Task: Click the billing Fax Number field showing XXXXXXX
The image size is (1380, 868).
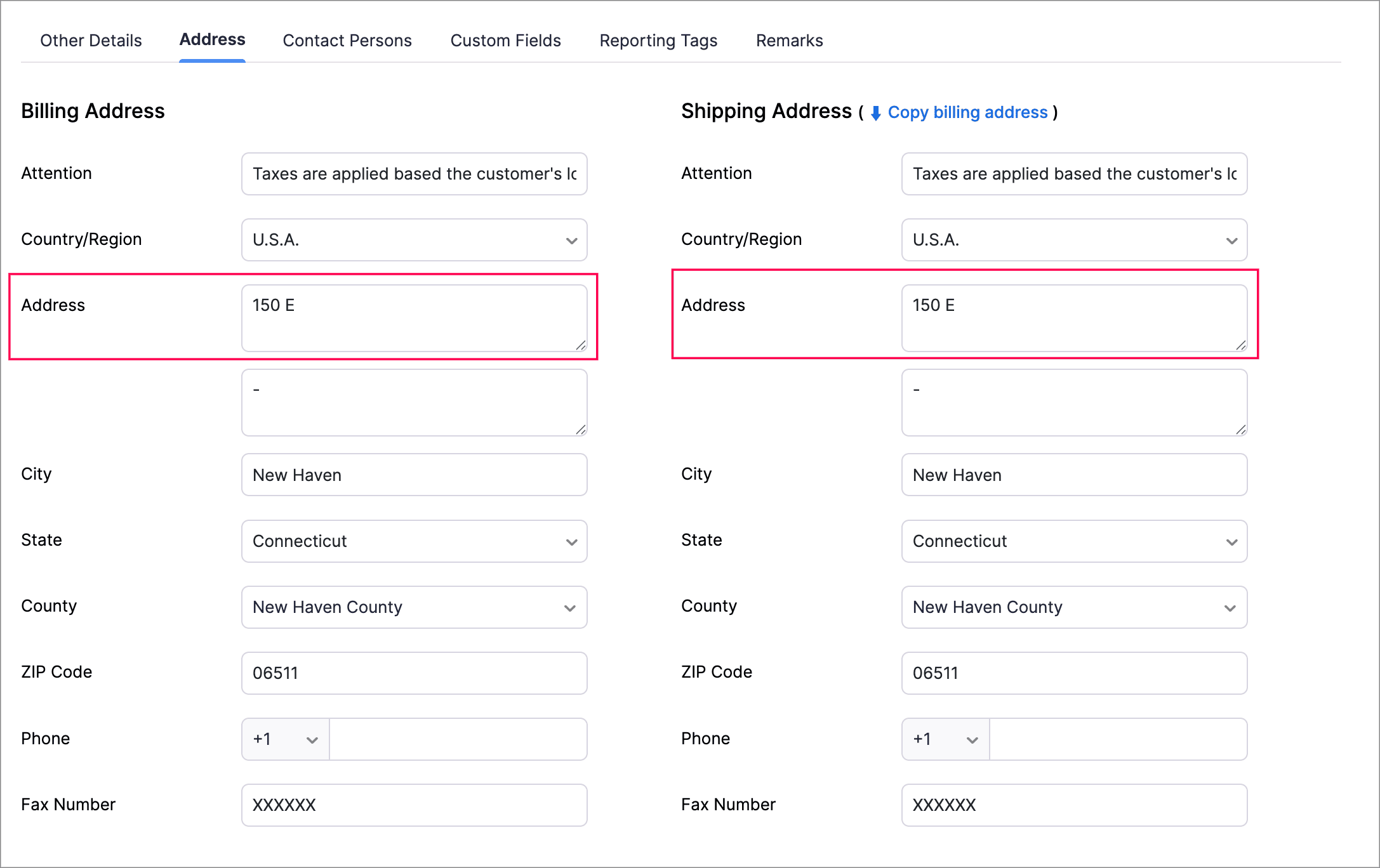Action: (414, 805)
